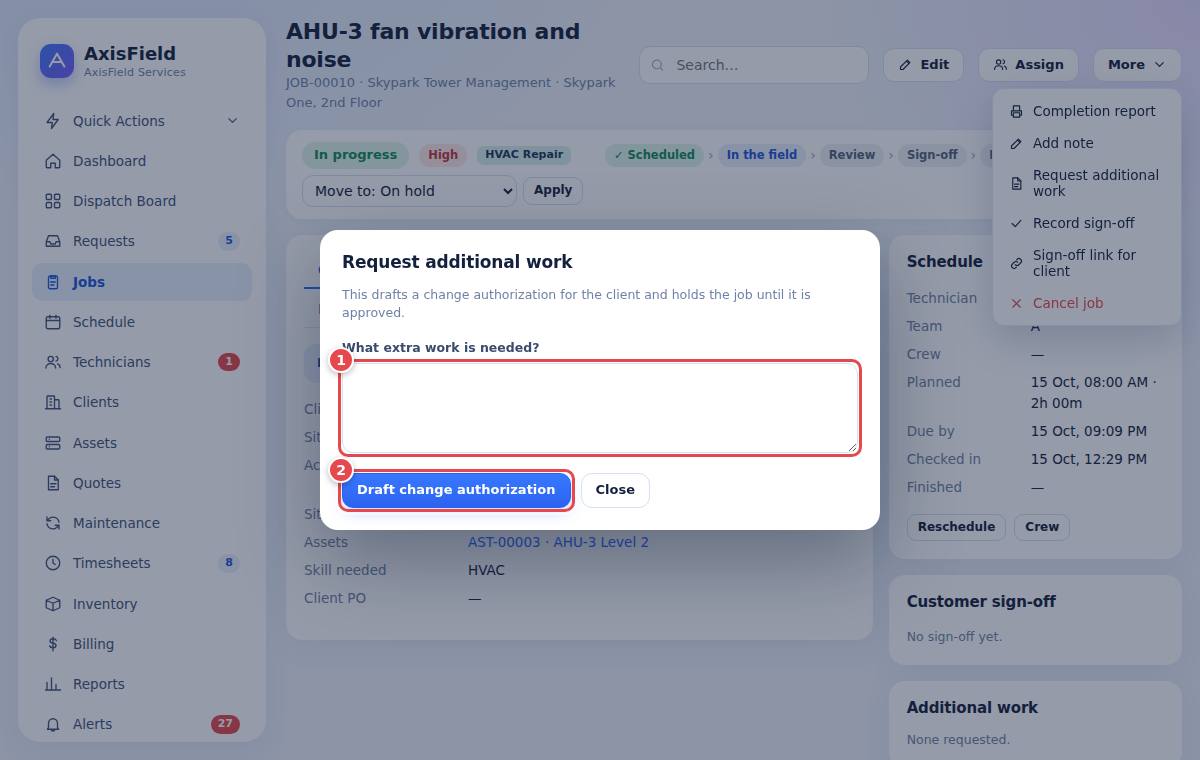This screenshot has width=1200, height=760.
Task: Open Schedule calendar icon
Action: pyautogui.click(x=53, y=322)
